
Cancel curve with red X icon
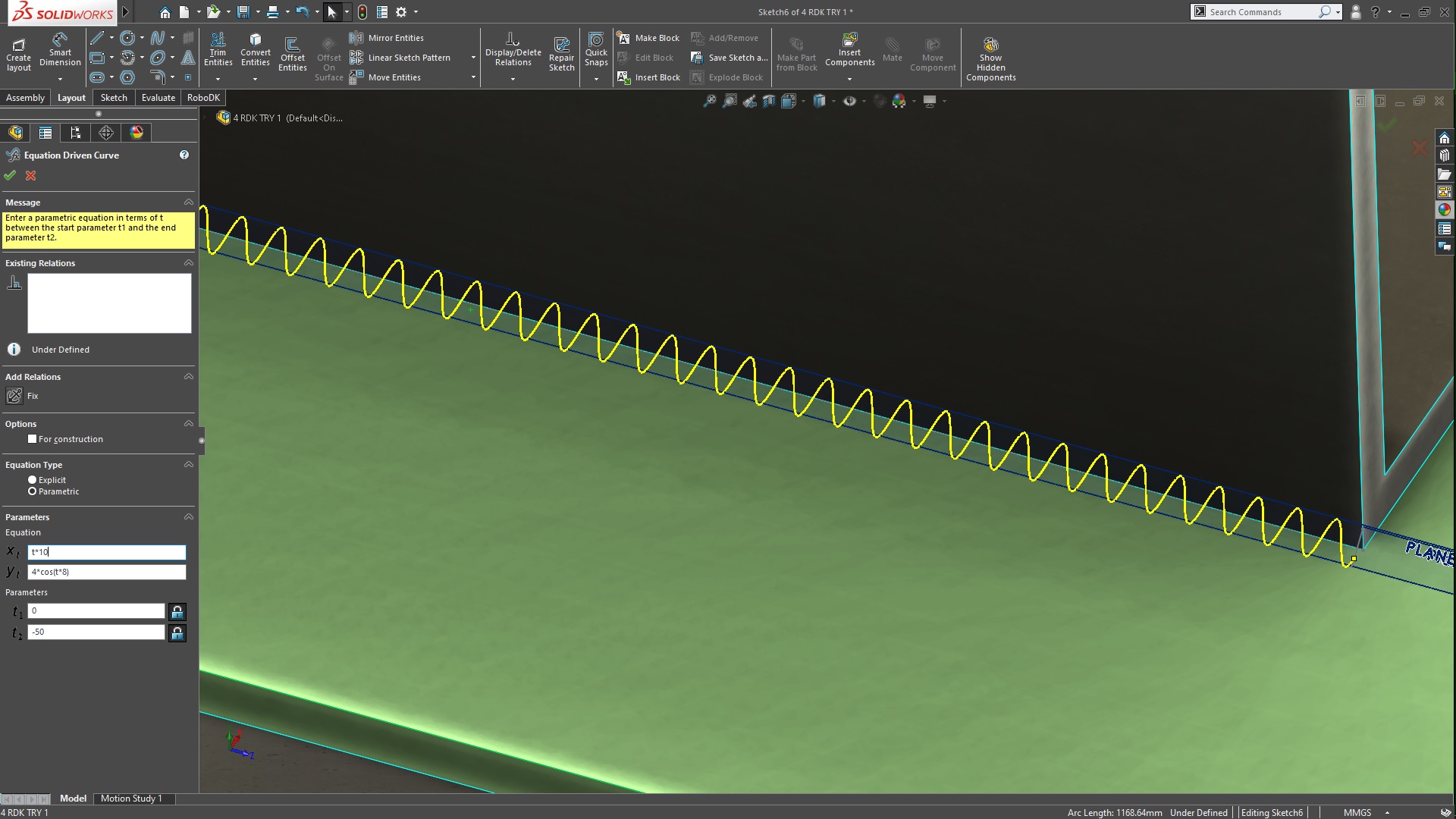[x=31, y=175]
